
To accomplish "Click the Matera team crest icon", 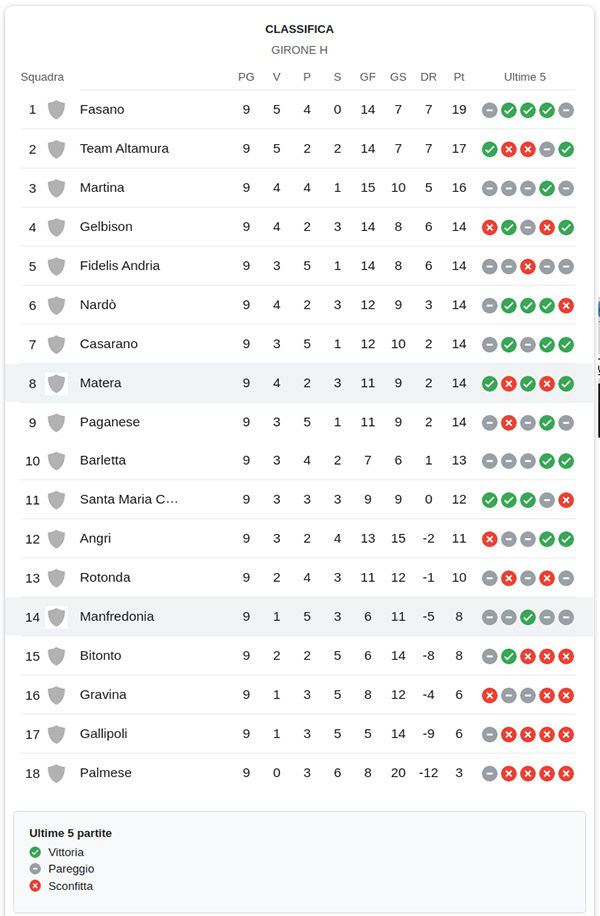I will [56, 384].
